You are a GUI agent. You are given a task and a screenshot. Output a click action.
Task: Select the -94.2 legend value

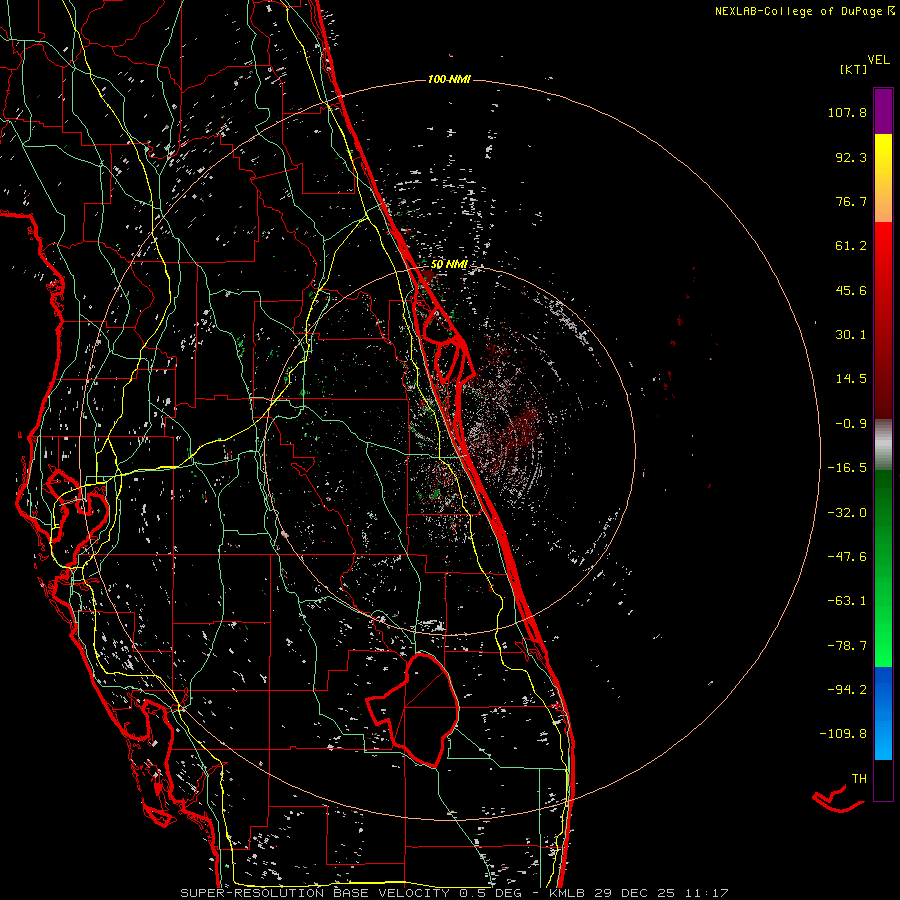pos(847,690)
